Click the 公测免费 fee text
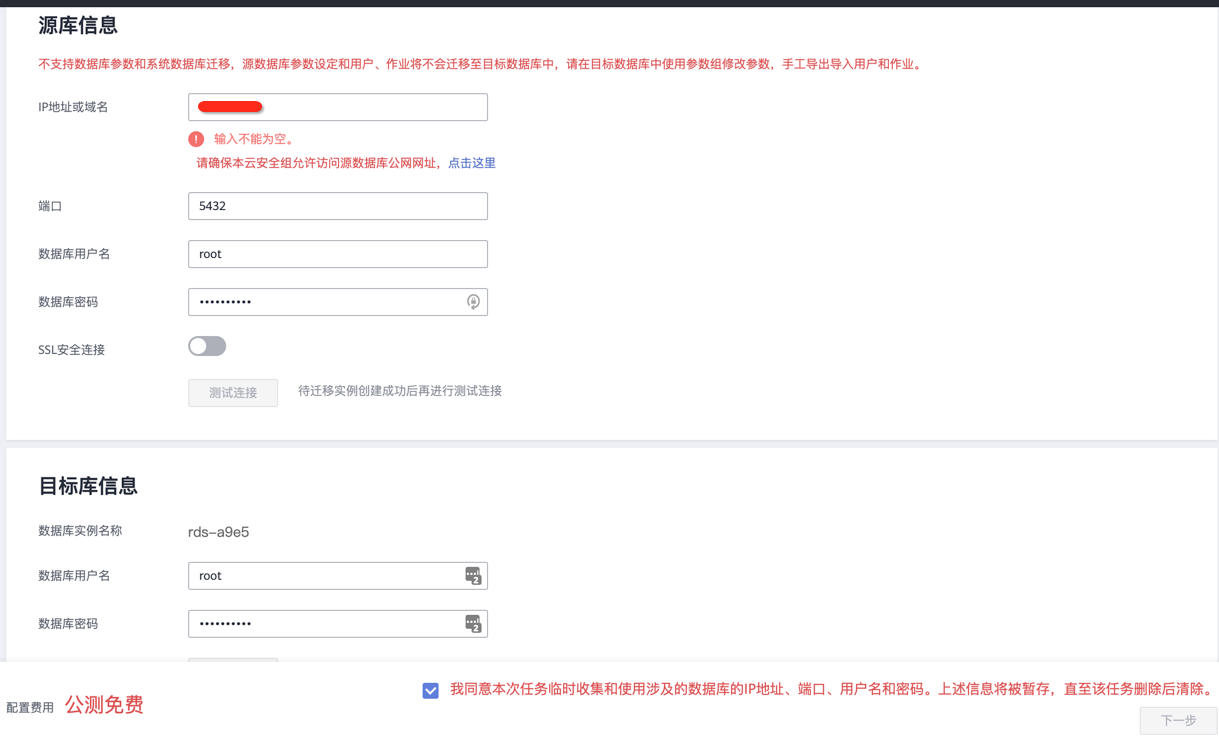The image size is (1219, 739). pyautogui.click(x=104, y=705)
